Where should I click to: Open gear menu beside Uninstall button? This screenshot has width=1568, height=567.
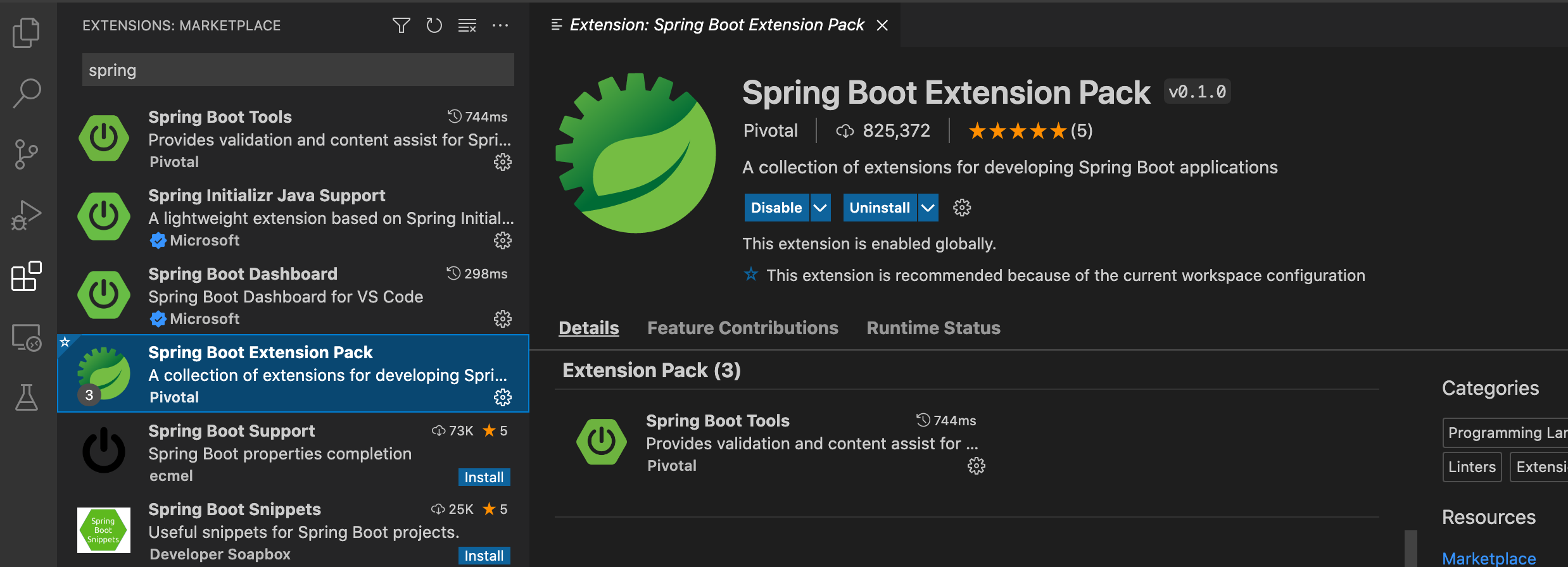(962, 208)
